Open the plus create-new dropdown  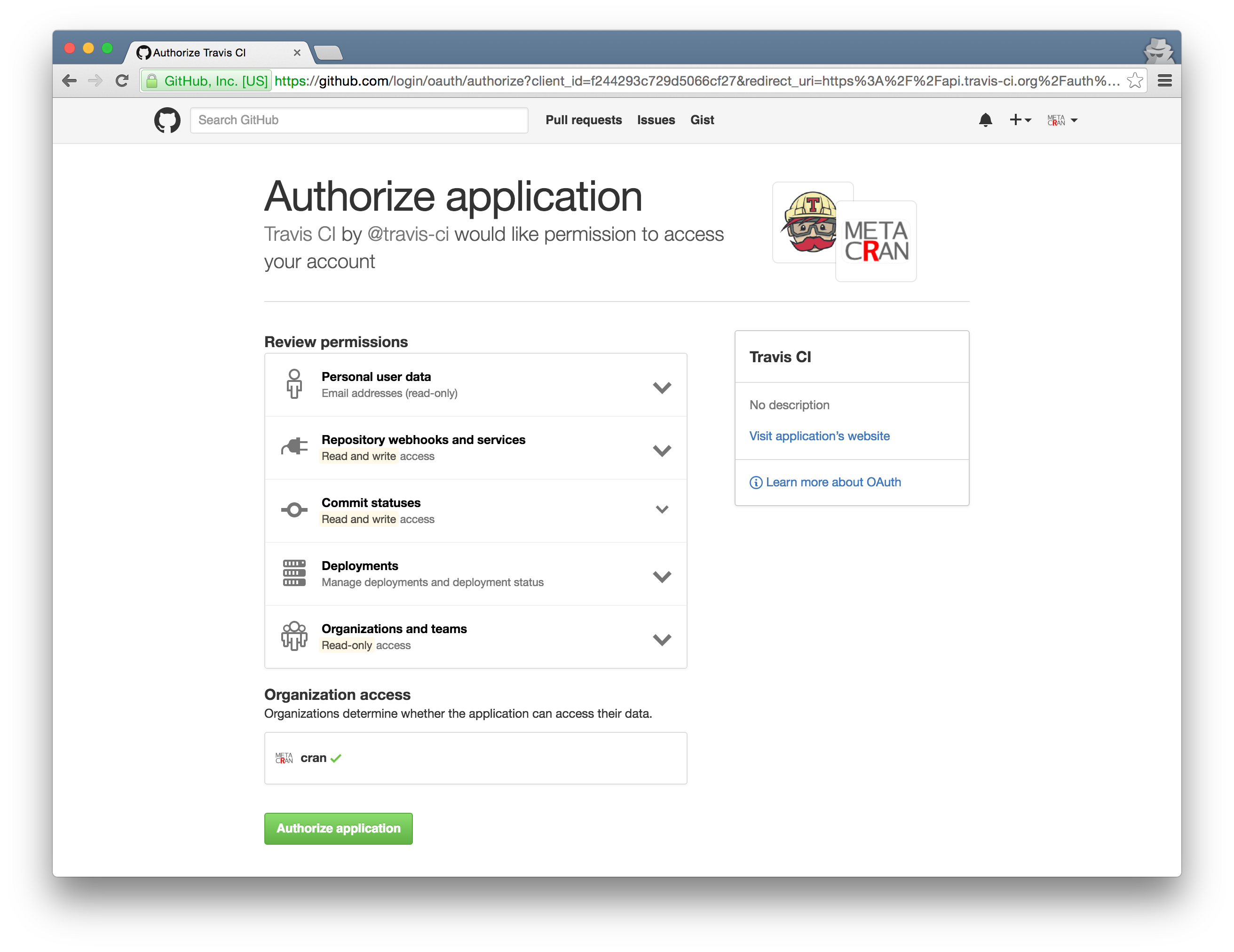click(1020, 120)
